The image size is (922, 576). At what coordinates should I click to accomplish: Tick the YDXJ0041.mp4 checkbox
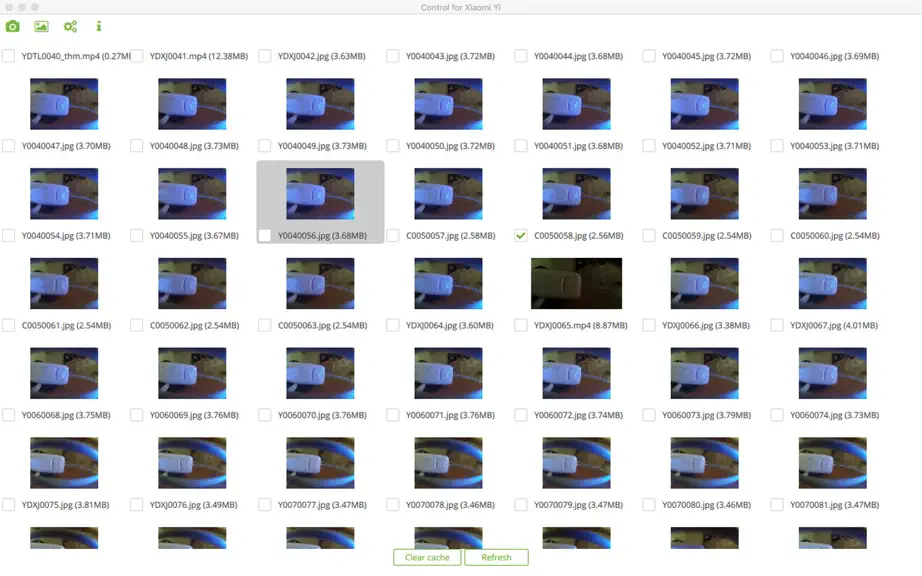tap(136, 56)
